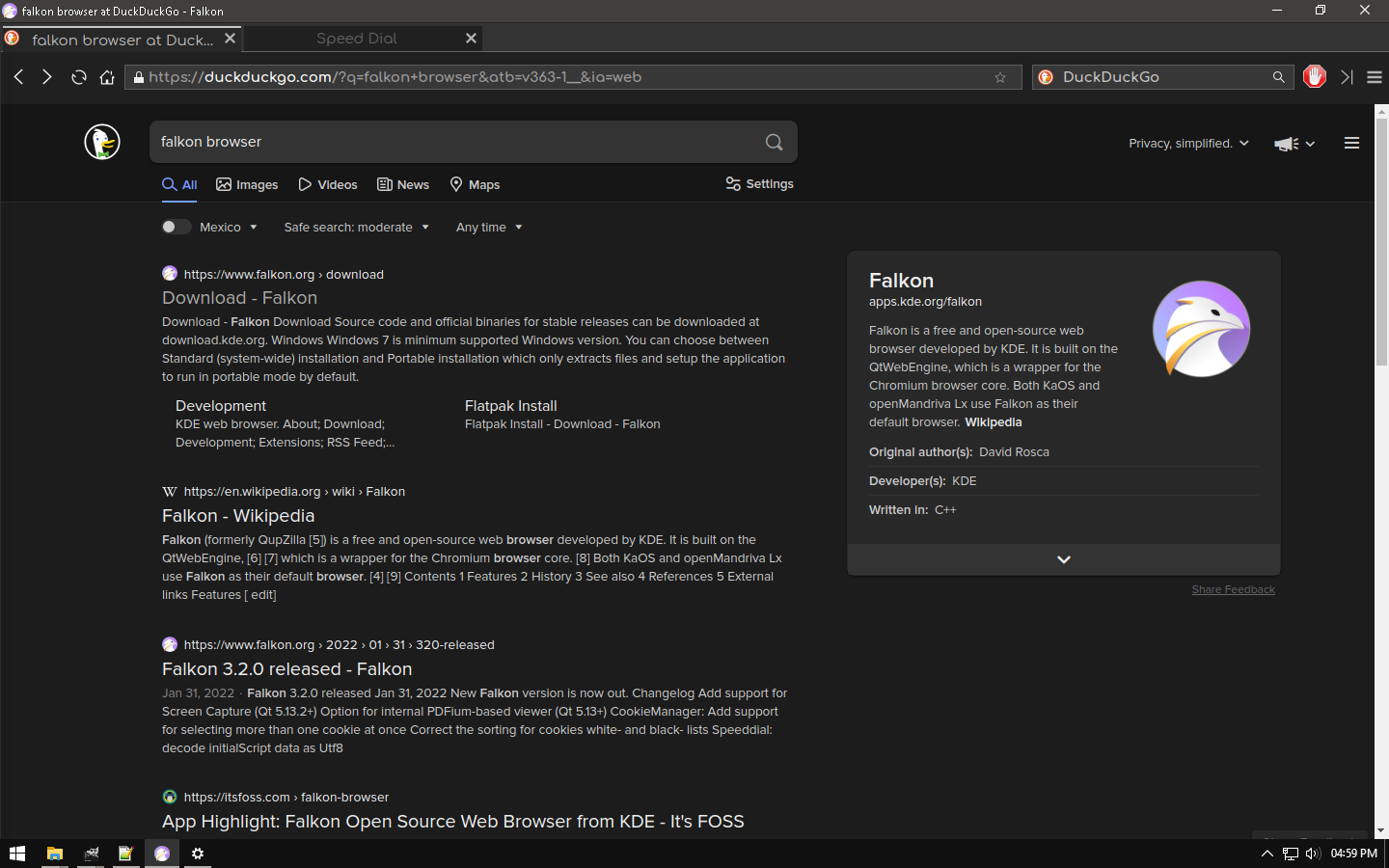Expand the Falkon info panel chevron
The image size is (1389, 868).
1064,559
